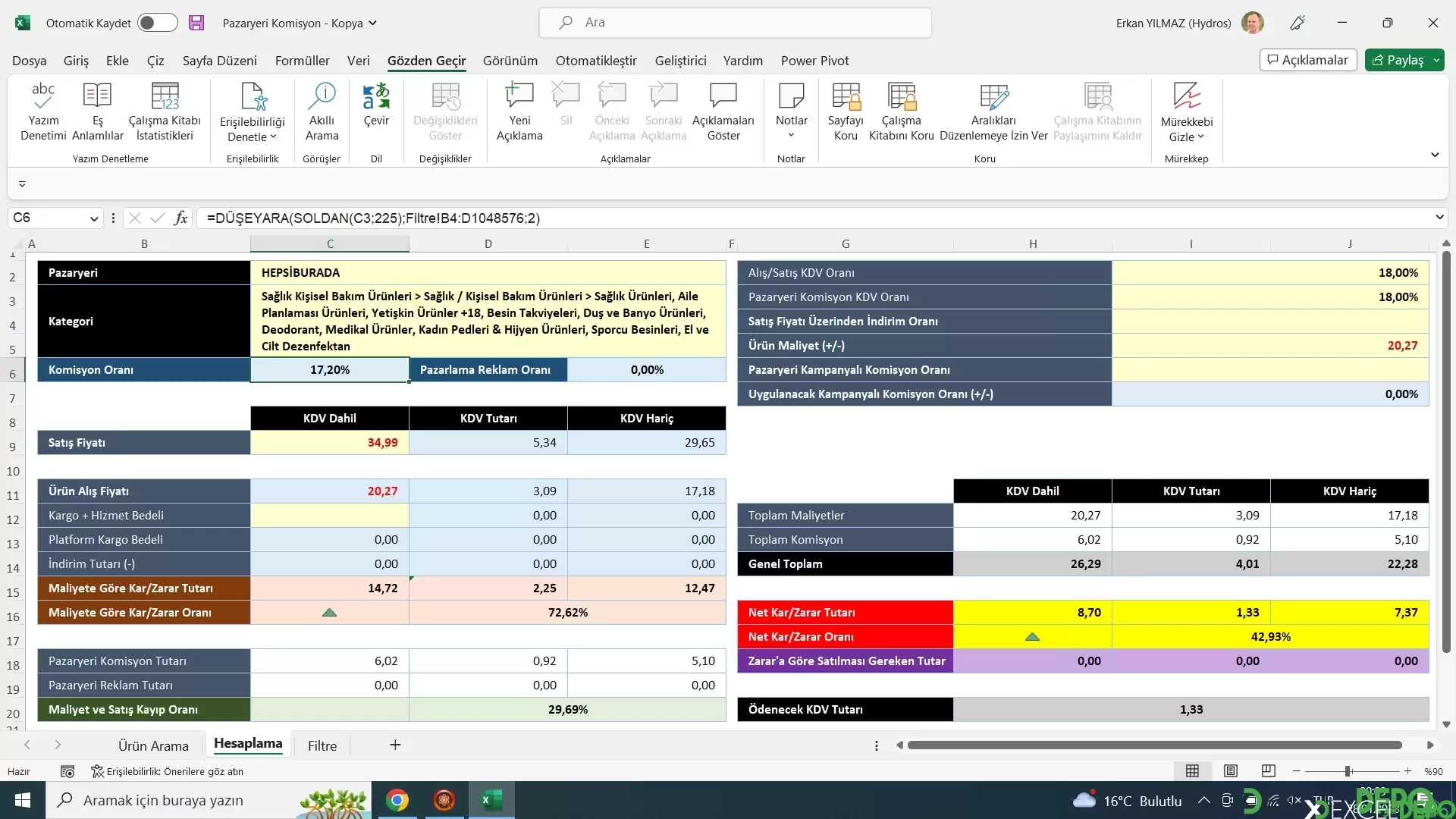Add a new sheet with plus

[x=395, y=745]
